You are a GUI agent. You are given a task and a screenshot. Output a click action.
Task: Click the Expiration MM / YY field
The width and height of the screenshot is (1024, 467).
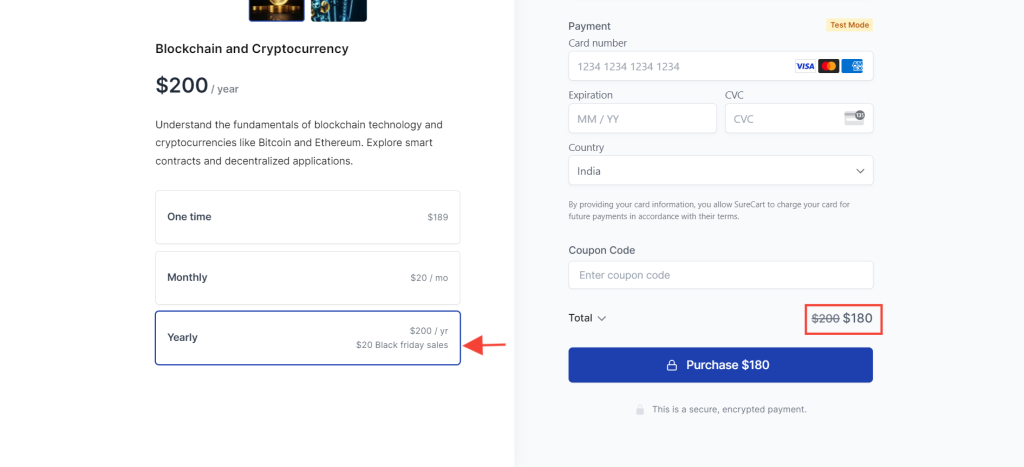point(642,118)
